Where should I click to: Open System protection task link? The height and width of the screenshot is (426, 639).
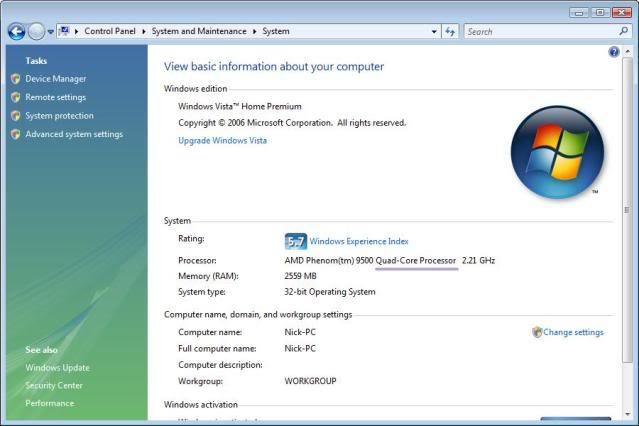click(x=59, y=116)
